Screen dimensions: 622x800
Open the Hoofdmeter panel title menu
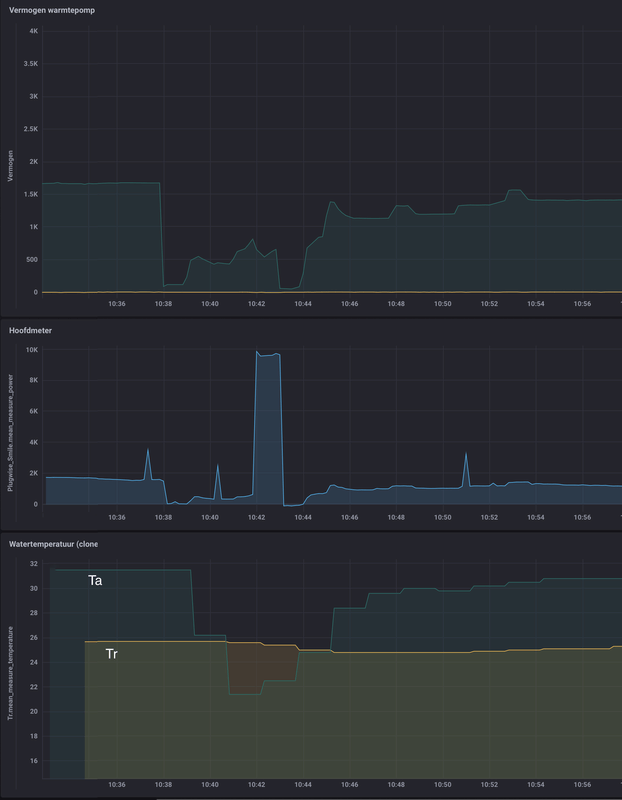tap(30, 331)
